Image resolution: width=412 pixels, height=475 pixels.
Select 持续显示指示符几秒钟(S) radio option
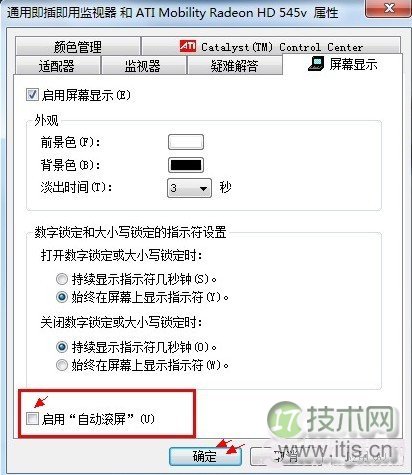[62, 279]
